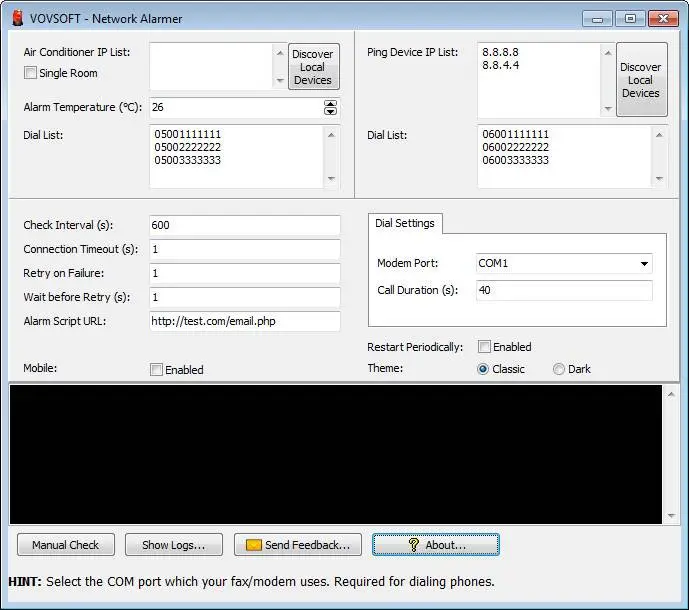Image resolution: width=689 pixels, height=610 pixels.
Task: Enable the Single Room checkbox
Action: click(x=30, y=73)
